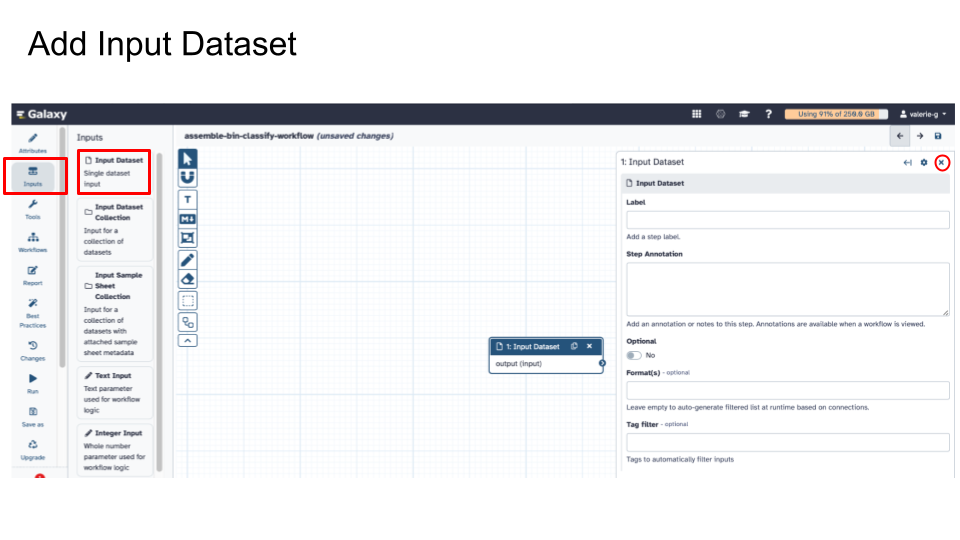The height and width of the screenshot is (540, 960).
Task: Switch to the Workflows sidebar tab
Action: tap(33, 242)
